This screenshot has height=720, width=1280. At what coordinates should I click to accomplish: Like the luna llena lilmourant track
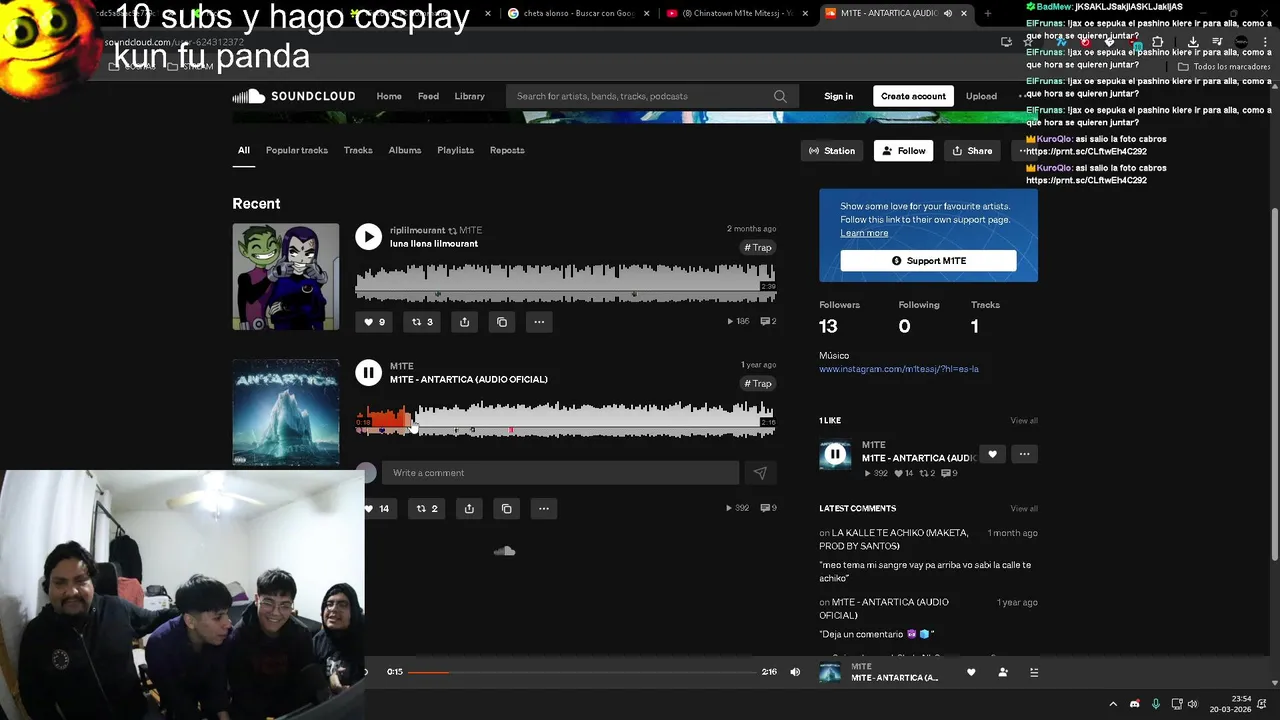375,322
